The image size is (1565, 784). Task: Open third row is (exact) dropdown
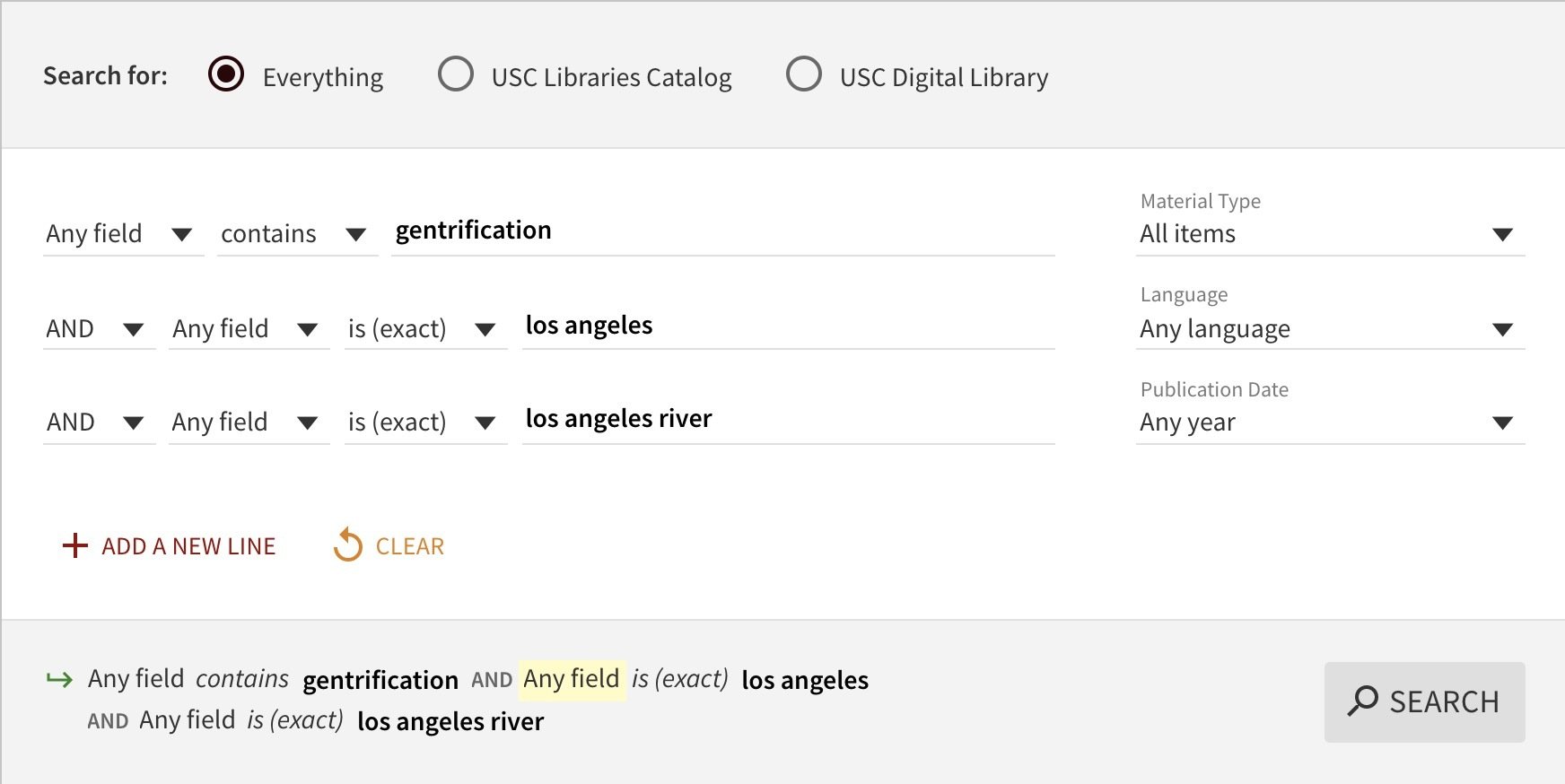tap(424, 422)
